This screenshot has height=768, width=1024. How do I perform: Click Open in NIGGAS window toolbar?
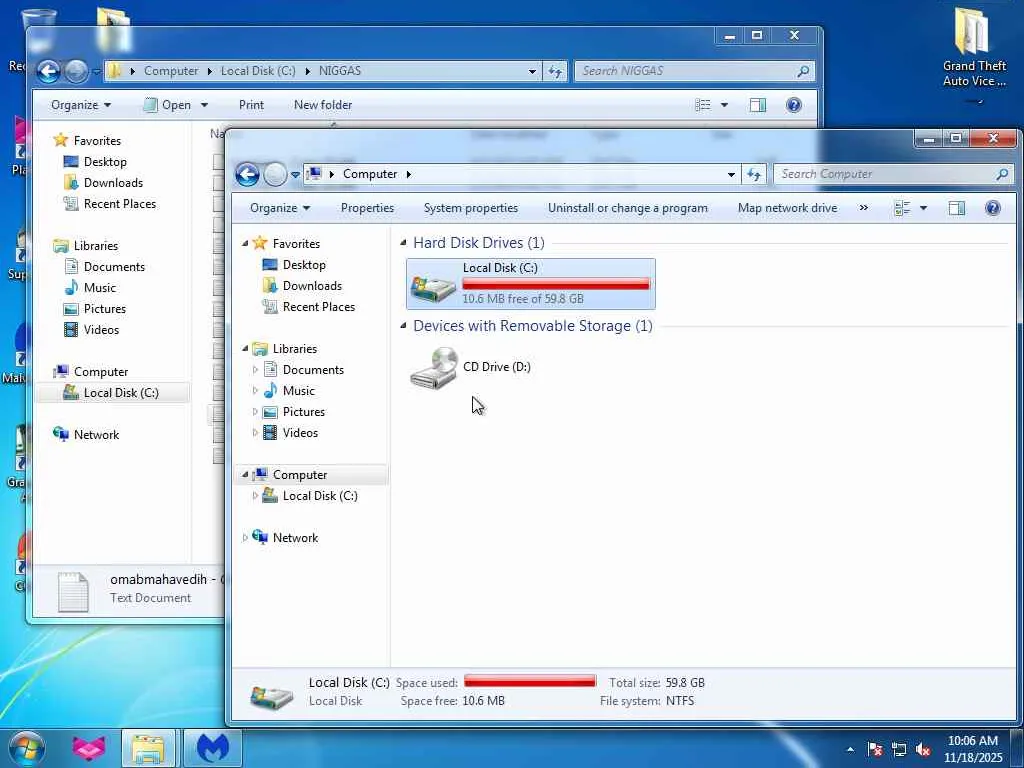167,105
